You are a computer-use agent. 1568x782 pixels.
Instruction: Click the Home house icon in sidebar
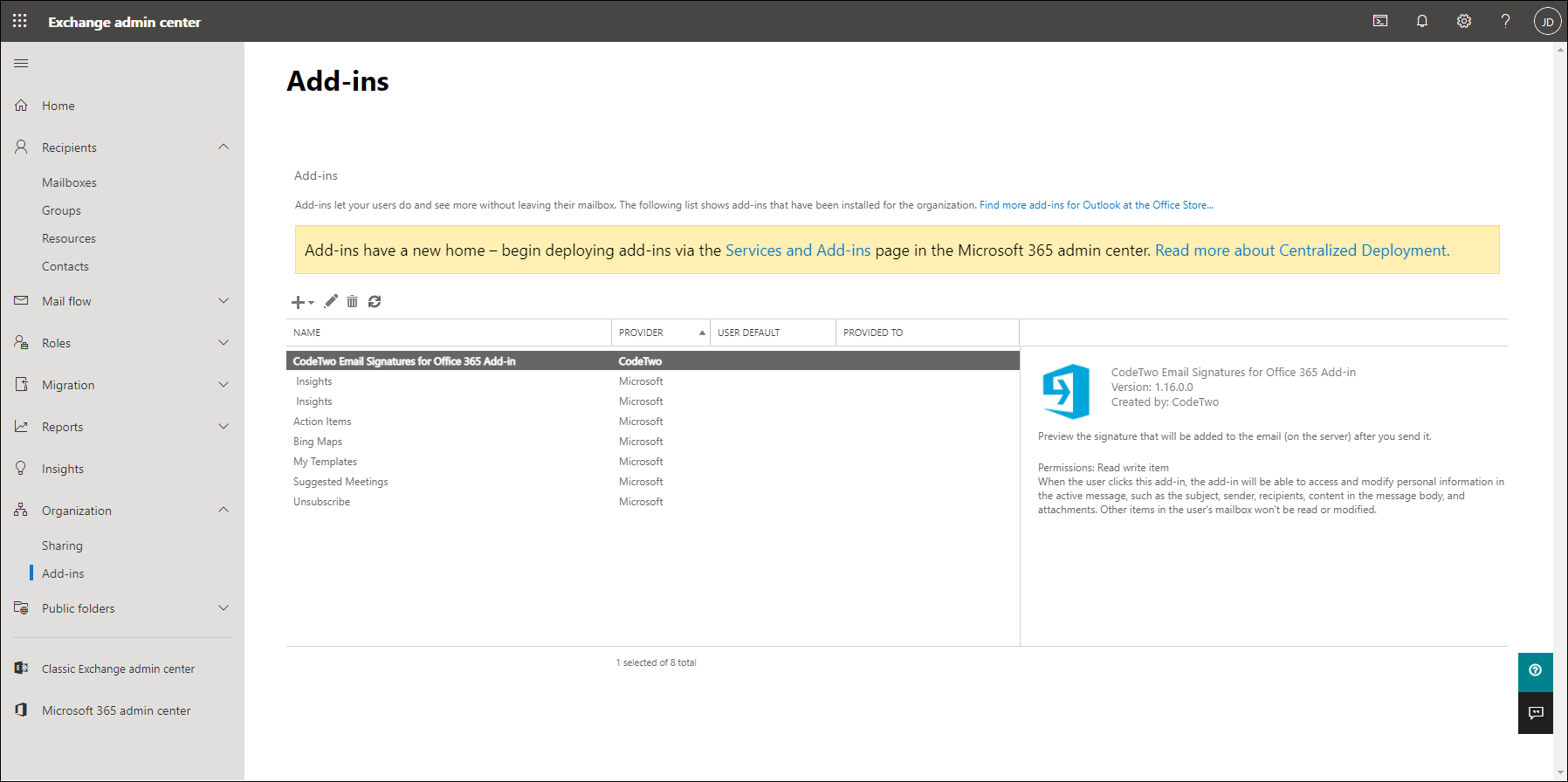21,106
